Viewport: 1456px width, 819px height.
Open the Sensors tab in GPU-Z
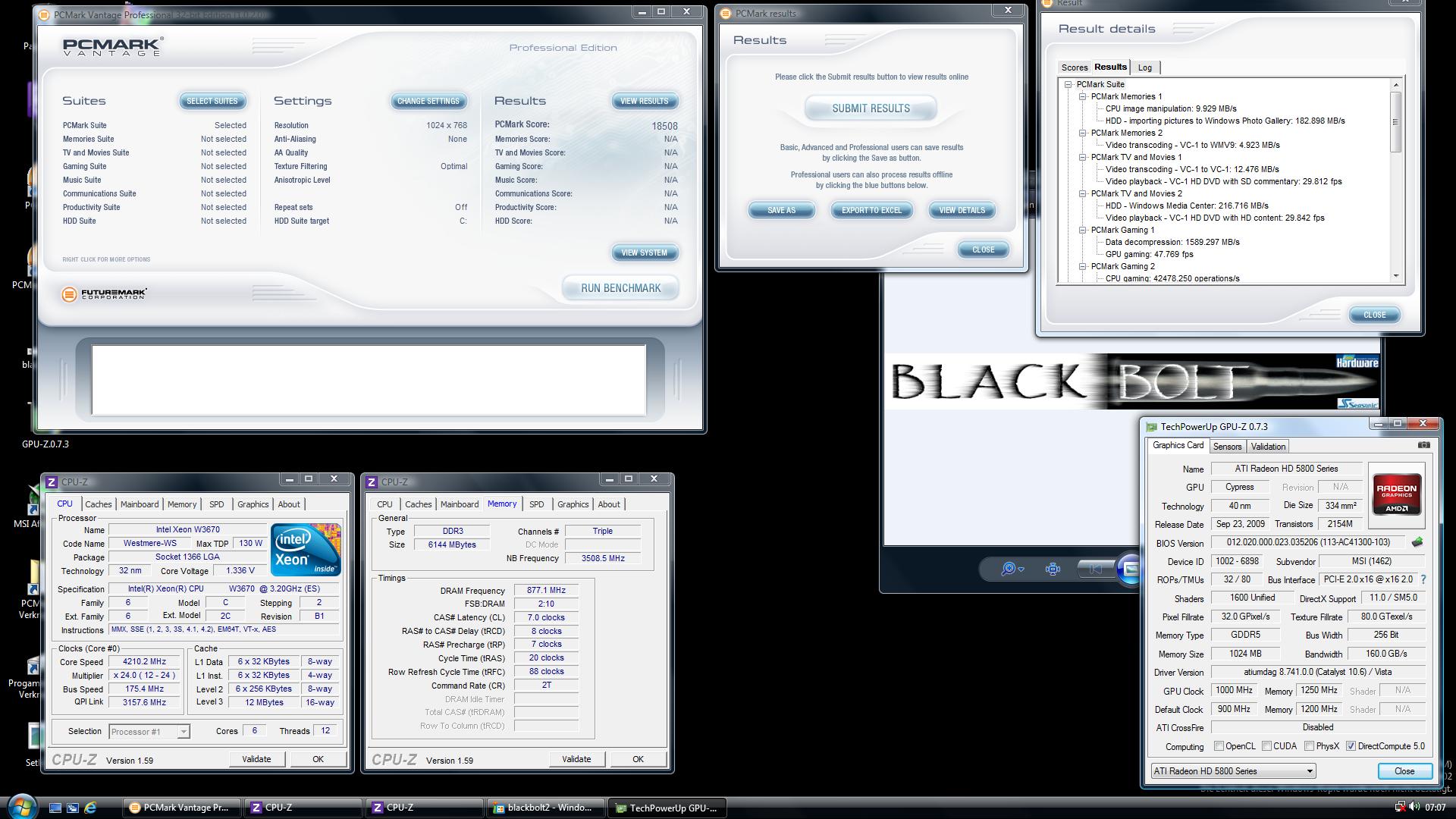point(1227,447)
